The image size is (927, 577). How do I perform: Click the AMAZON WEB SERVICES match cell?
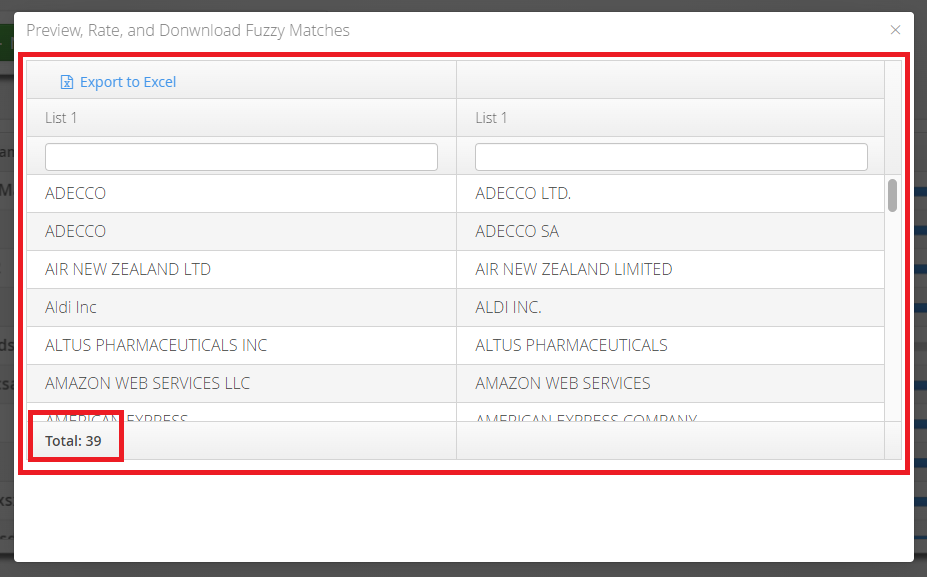pyautogui.click(x=670, y=383)
